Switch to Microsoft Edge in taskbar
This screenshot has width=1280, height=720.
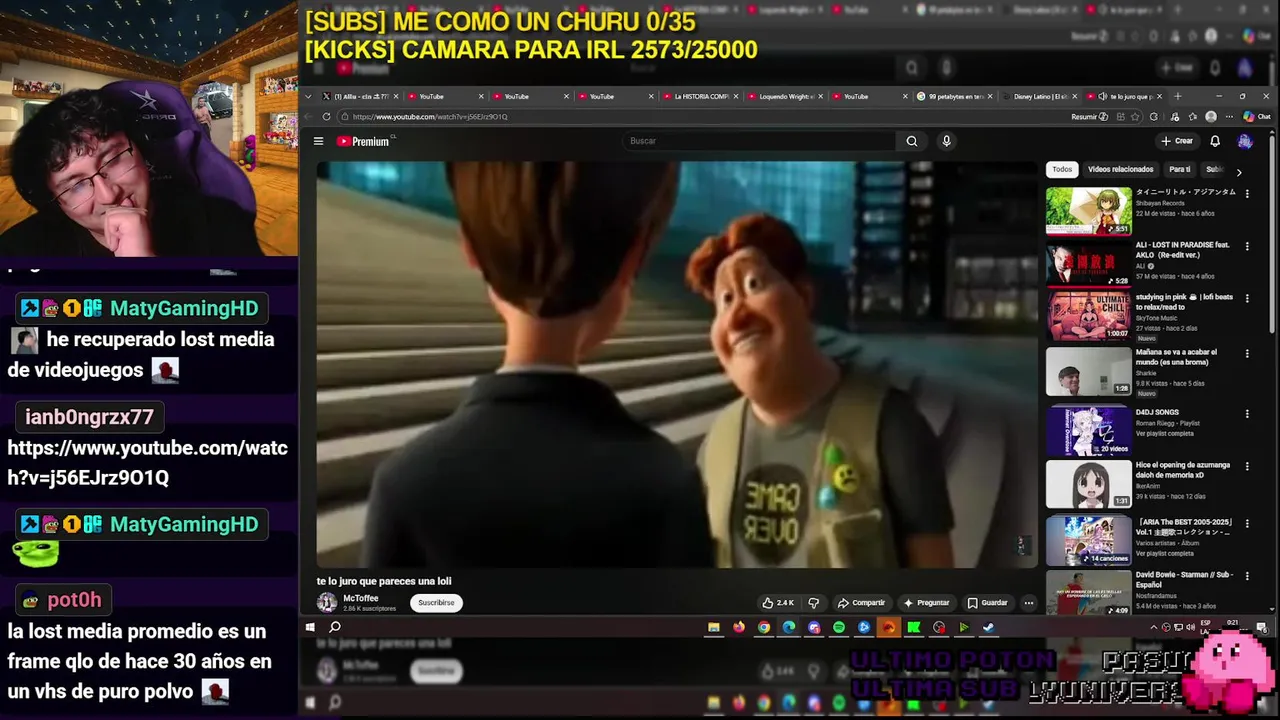[x=789, y=627]
